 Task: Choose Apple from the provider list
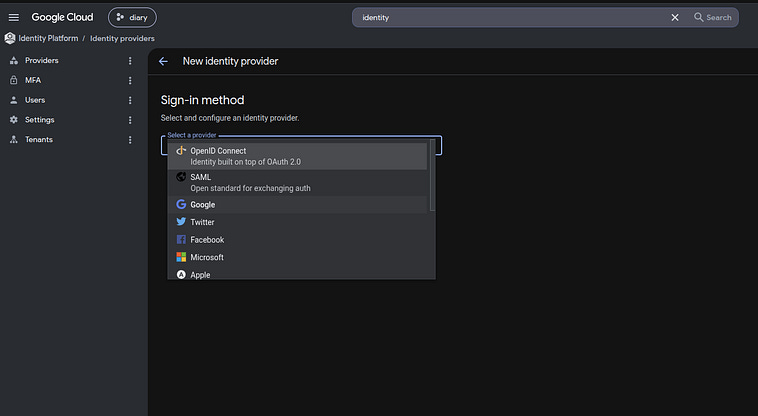click(297, 273)
